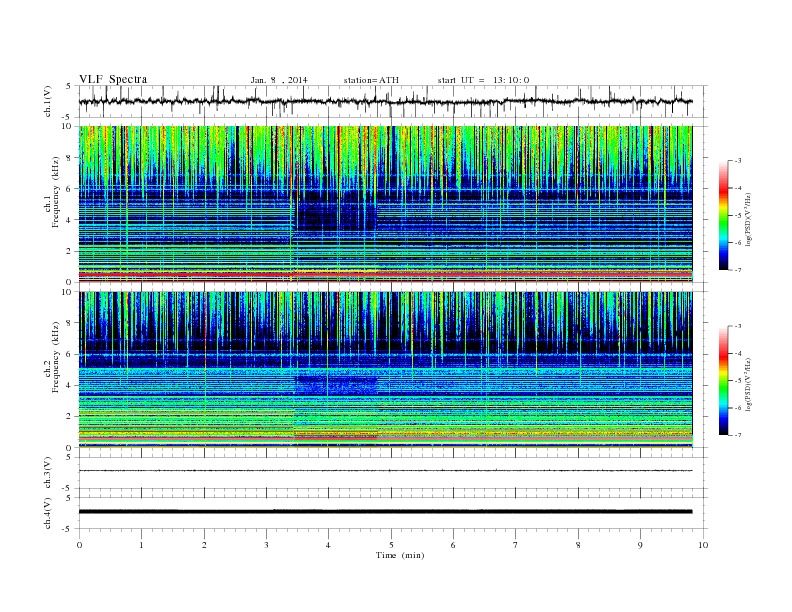Click the time axis tick label "6"

[x=453, y=545]
